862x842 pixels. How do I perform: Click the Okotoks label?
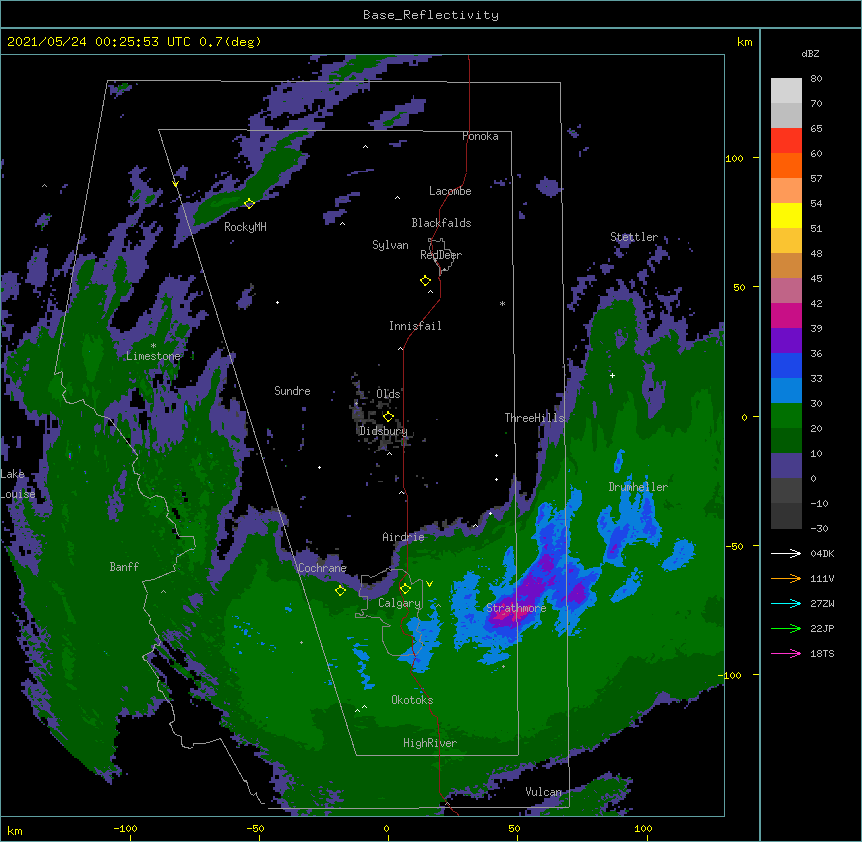pyautogui.click(x=412, y=700)
